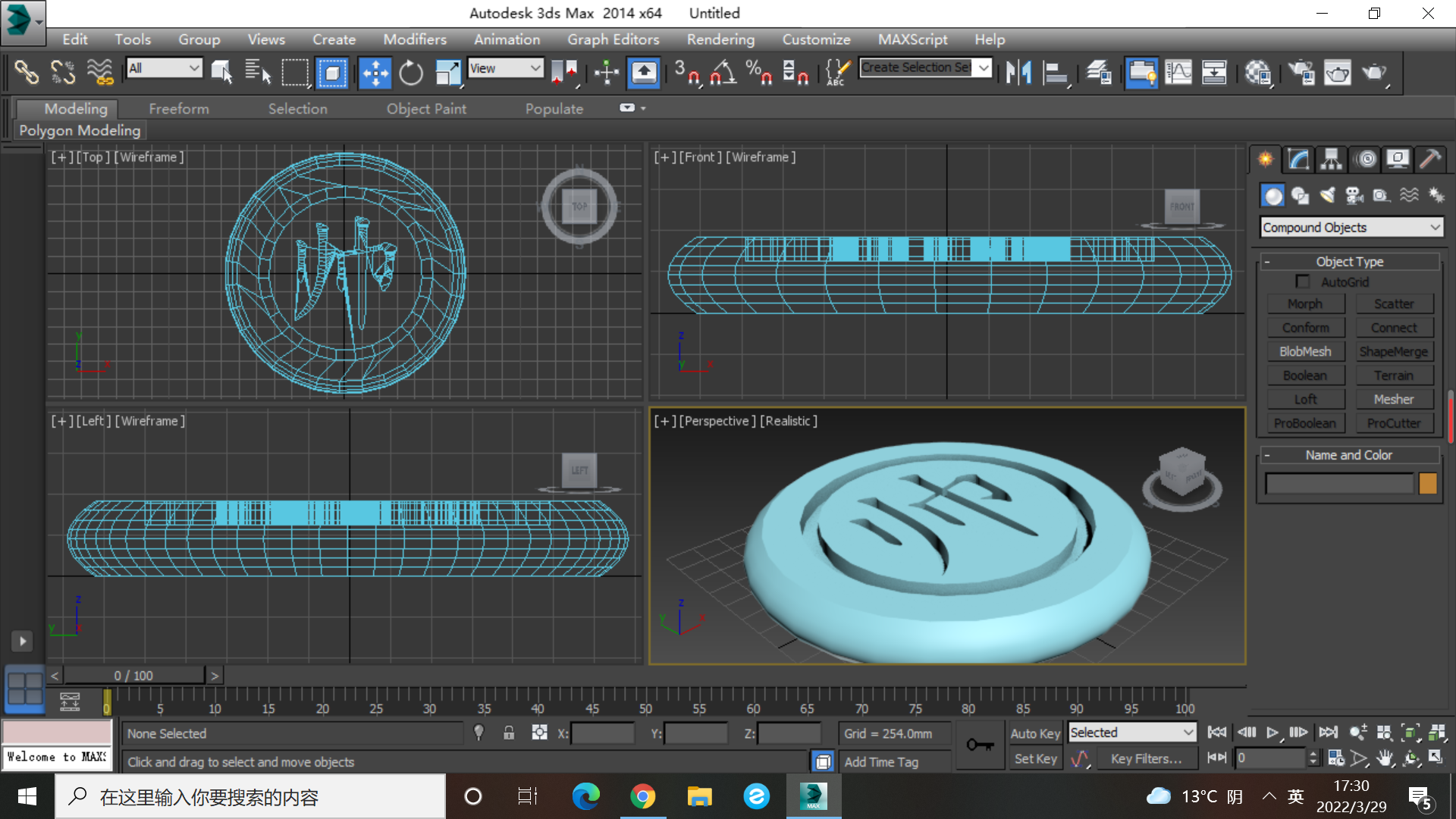Toggle Auto Key animation mode
Image resolution: width=1456 pixels, height=819 pixels.
pyautogui.click(x=1034, y=733)
